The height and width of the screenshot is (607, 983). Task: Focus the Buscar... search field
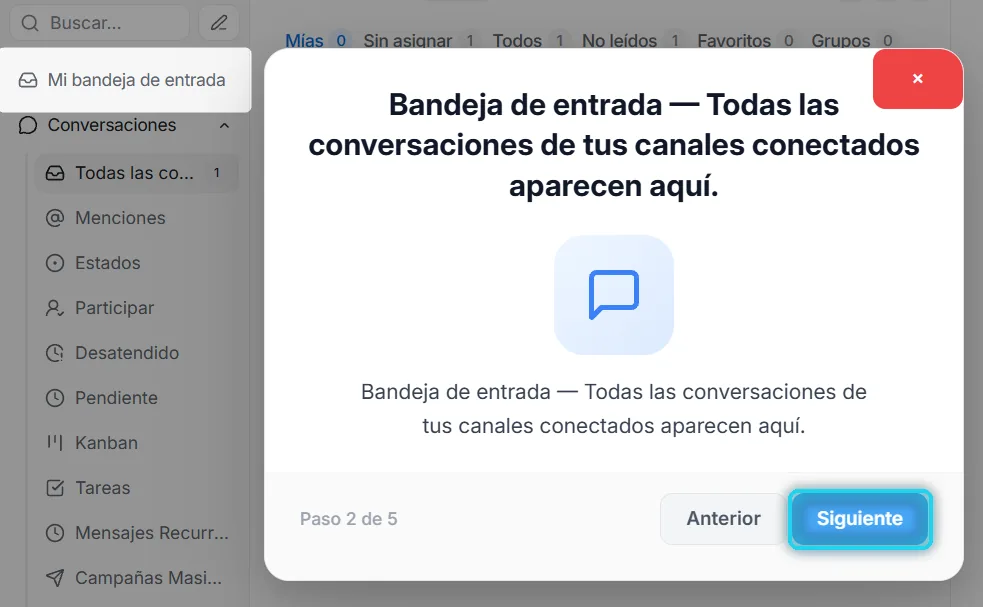pos(100,23)
